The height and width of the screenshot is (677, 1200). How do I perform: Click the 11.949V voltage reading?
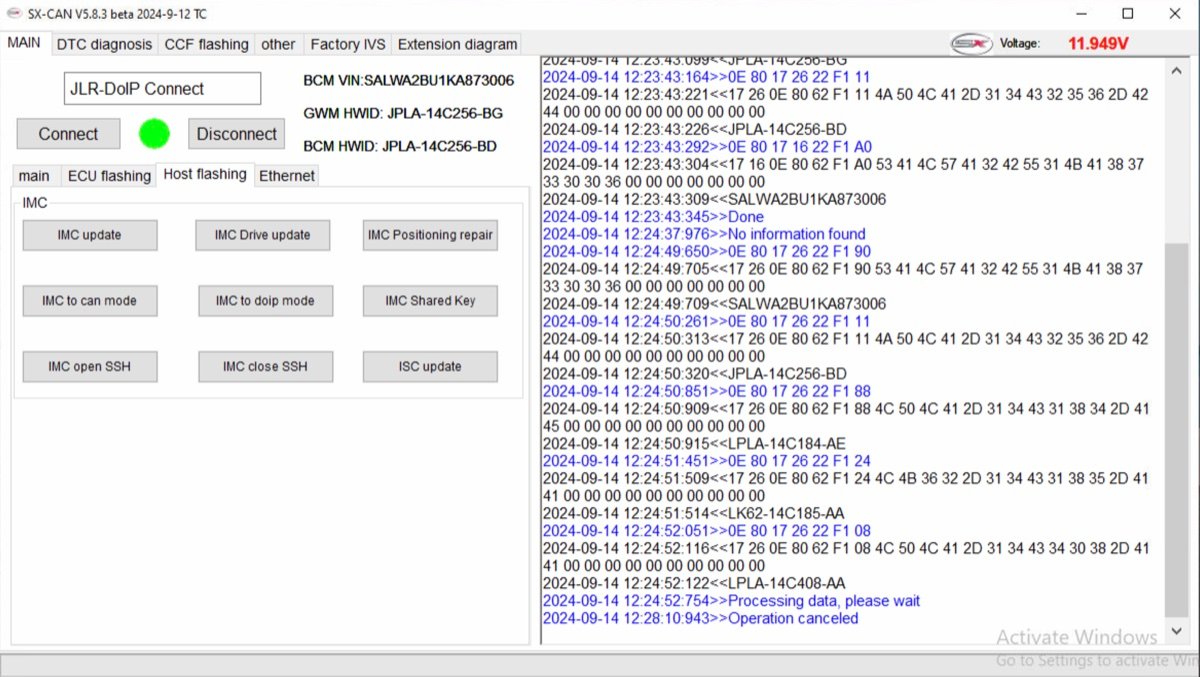click(1098, 44)
